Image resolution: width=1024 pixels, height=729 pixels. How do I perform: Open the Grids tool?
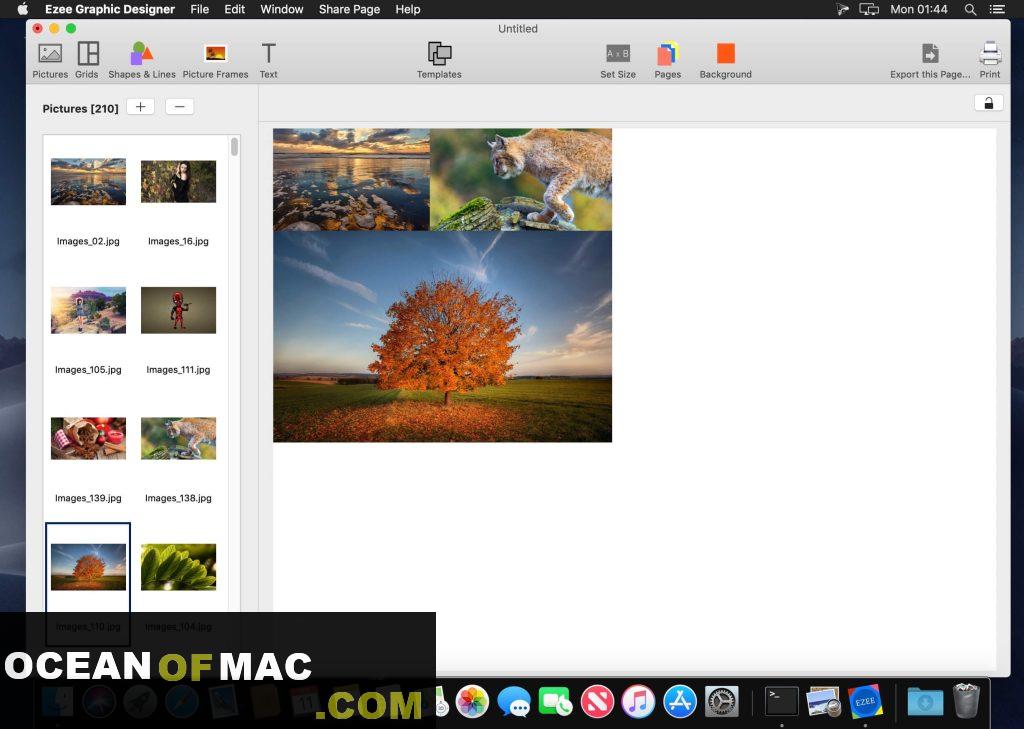pyautogui.click(x=87, y=60)
